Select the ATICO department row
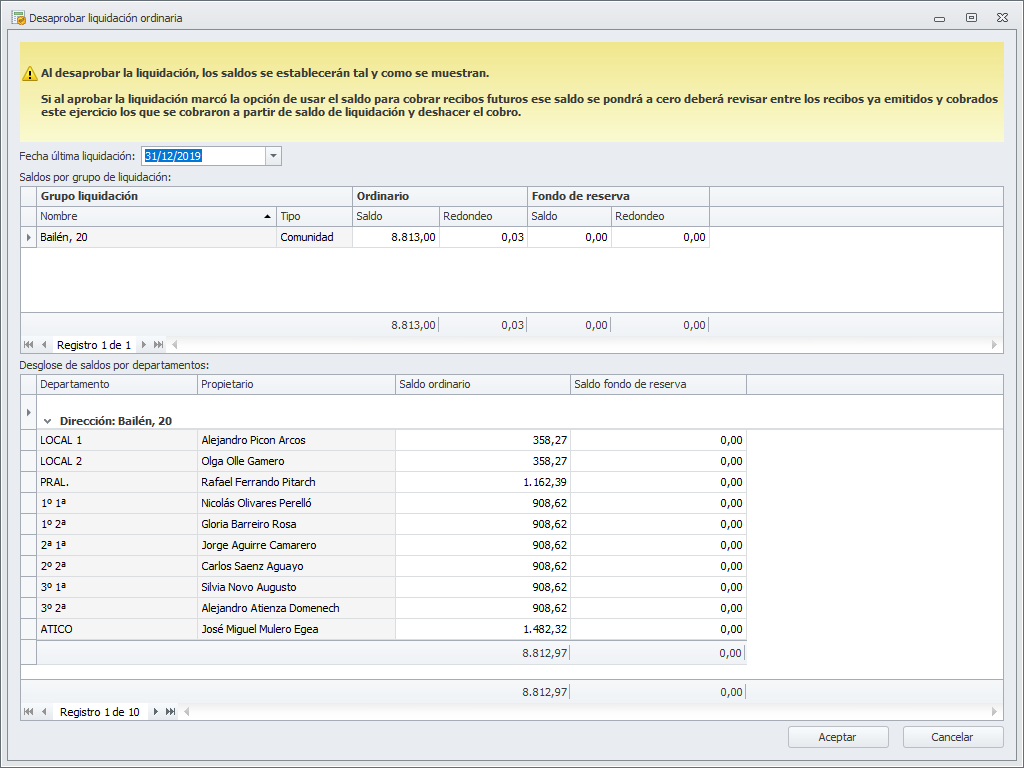This screenshot has width=1024, height=768. click(x=116, y=630)
